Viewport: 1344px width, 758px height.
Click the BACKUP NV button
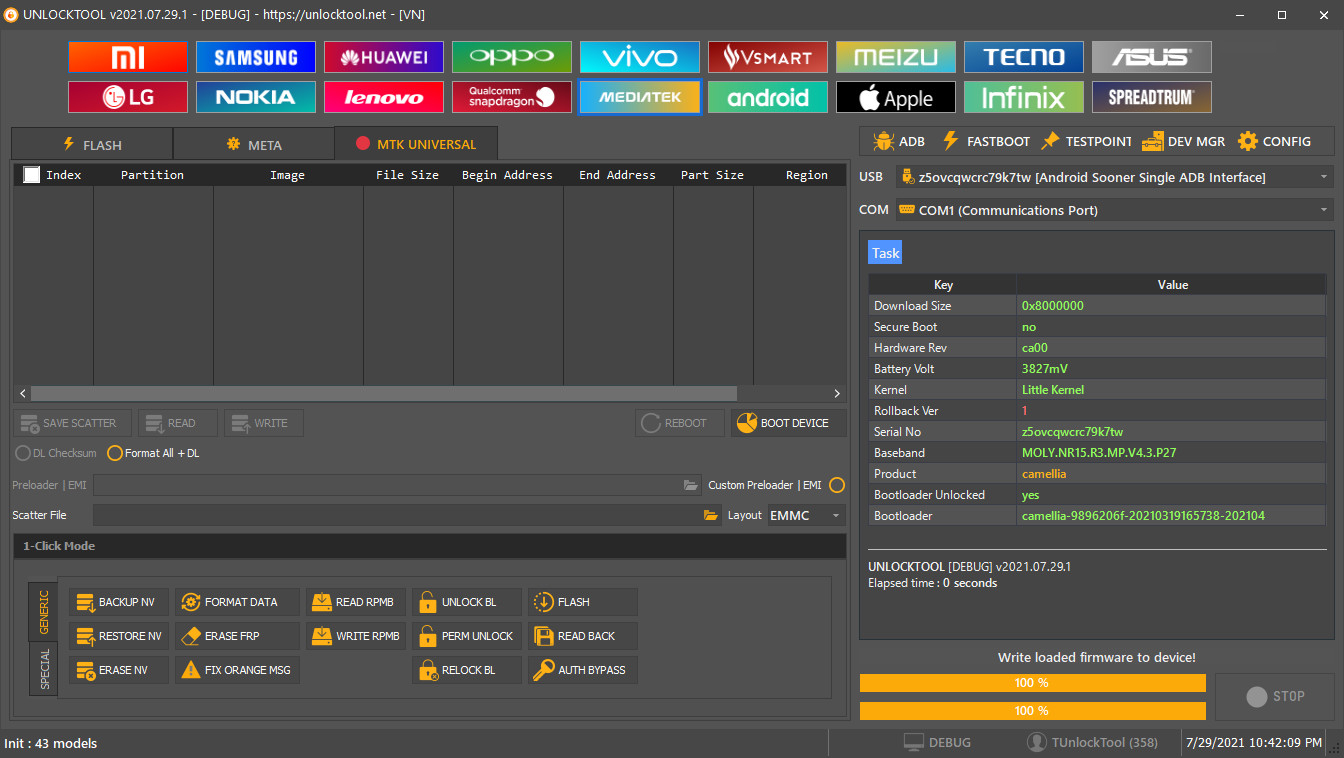pos(119,602)
